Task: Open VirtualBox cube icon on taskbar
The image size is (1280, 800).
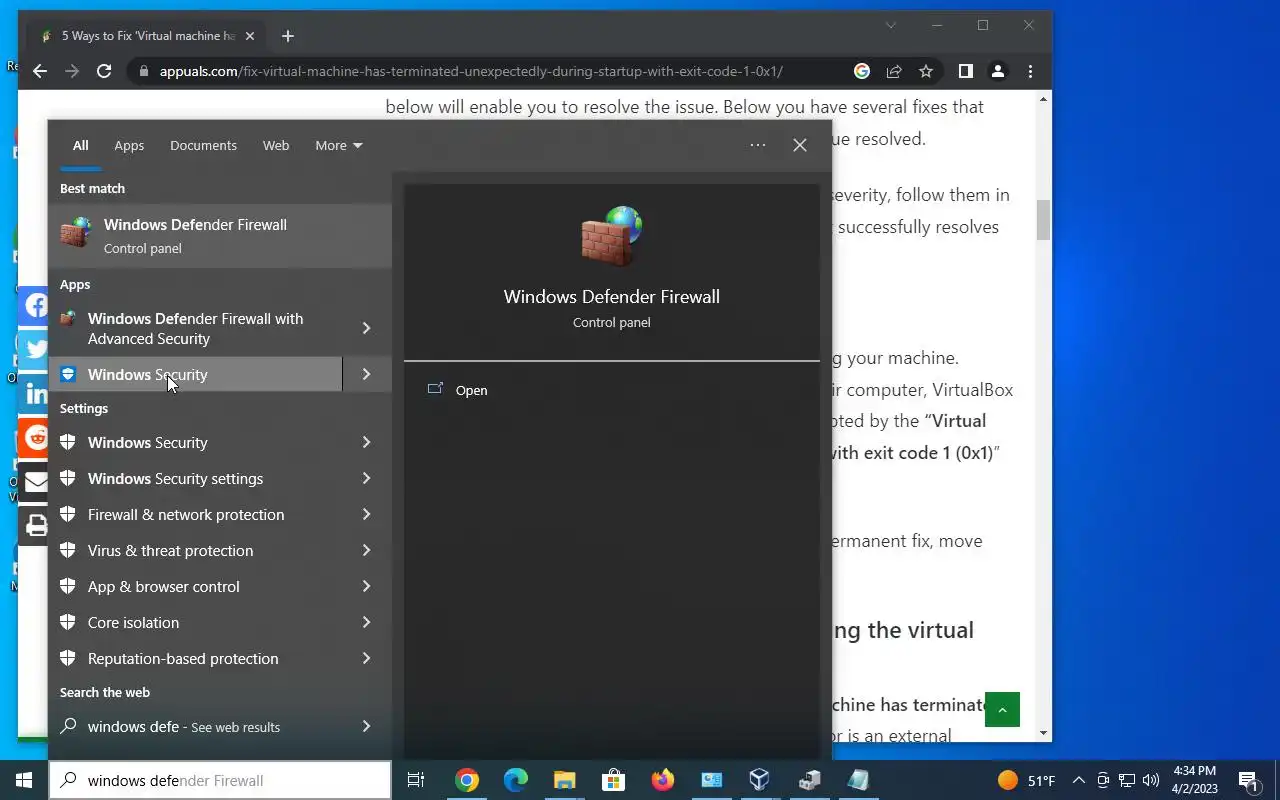Action: click(x=760, y=780)
